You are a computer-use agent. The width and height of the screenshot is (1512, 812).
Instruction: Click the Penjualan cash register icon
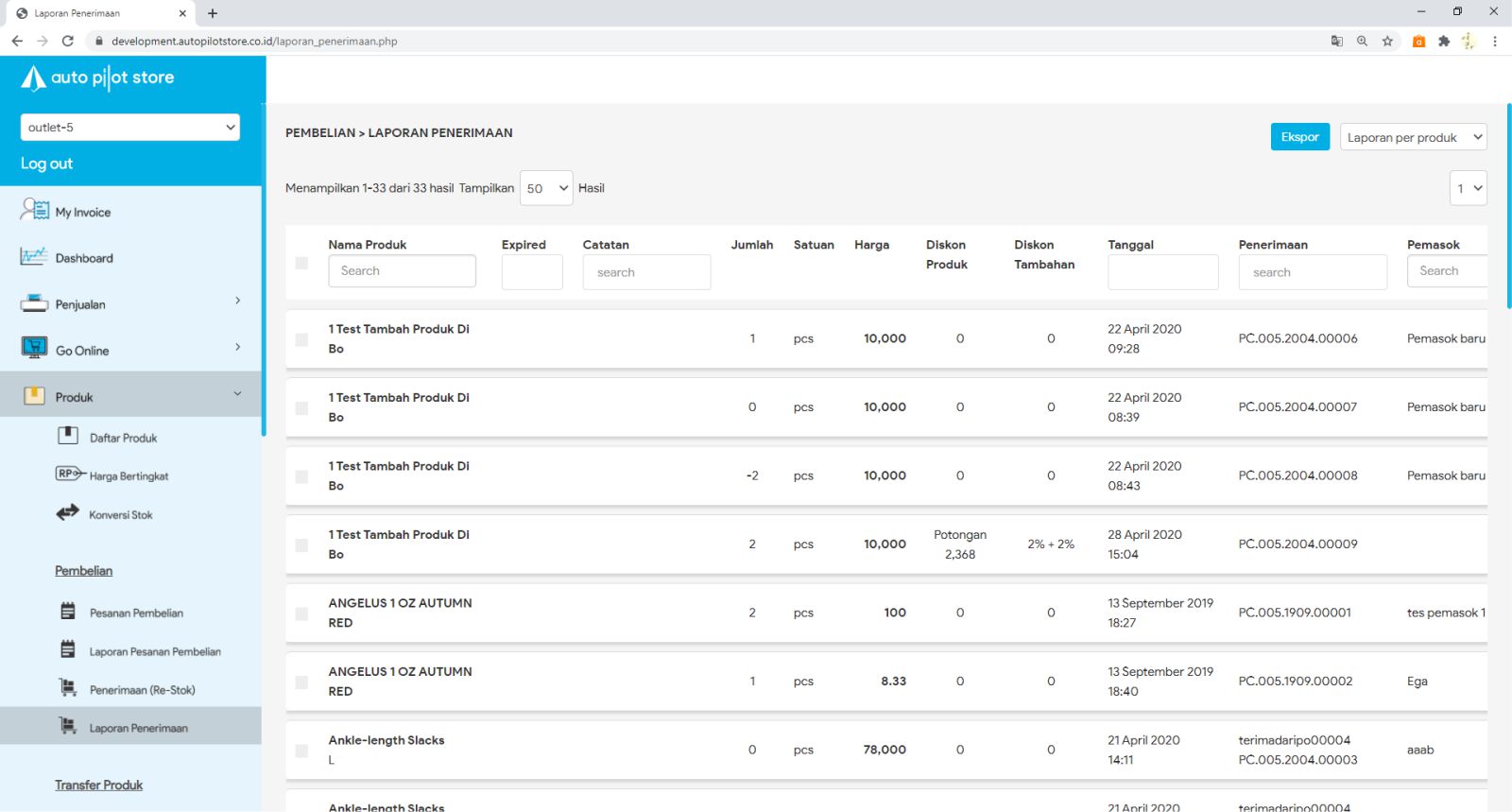[x=34, y=303]
